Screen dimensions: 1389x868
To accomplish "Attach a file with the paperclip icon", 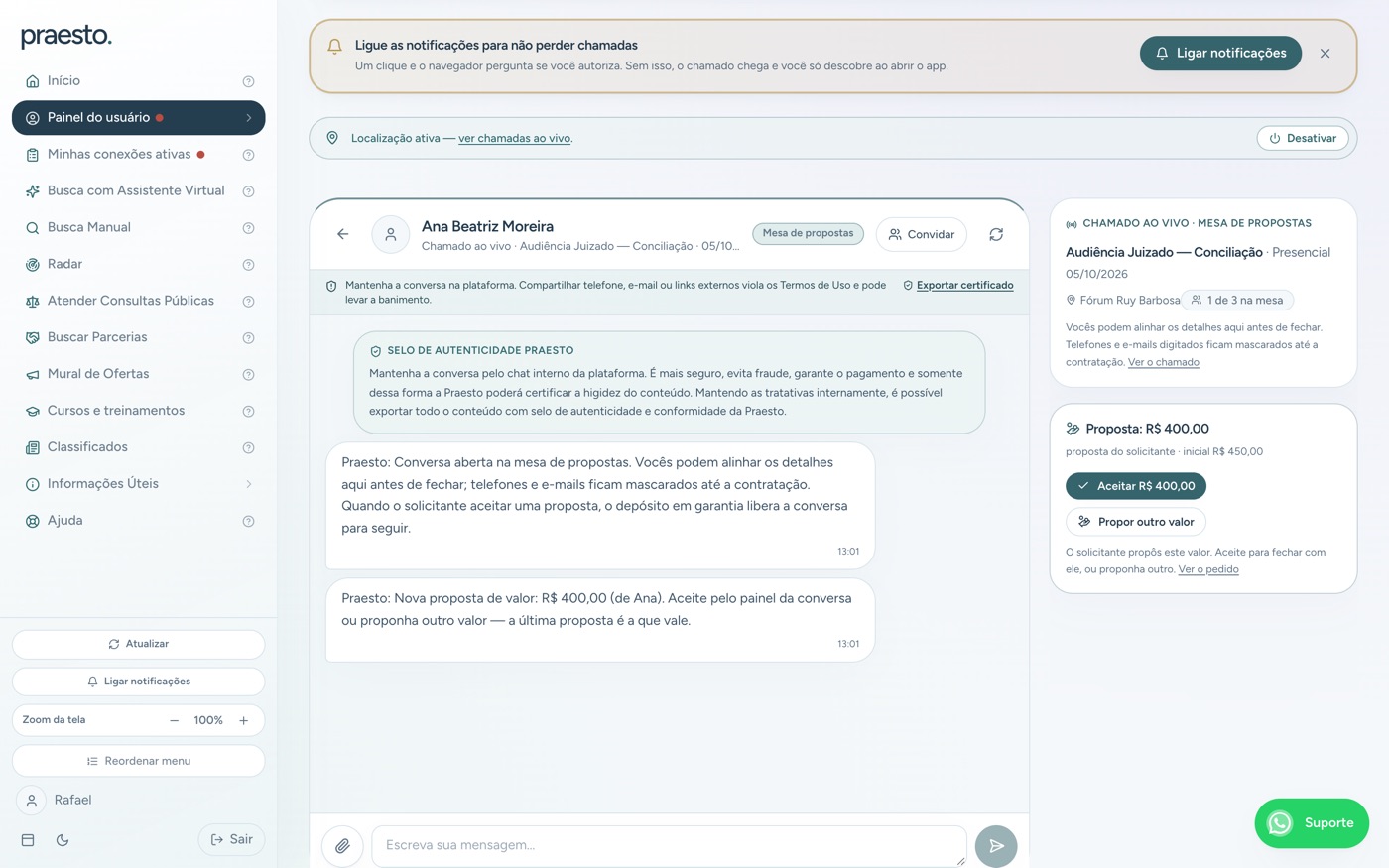I will click(x=342, y=846).
